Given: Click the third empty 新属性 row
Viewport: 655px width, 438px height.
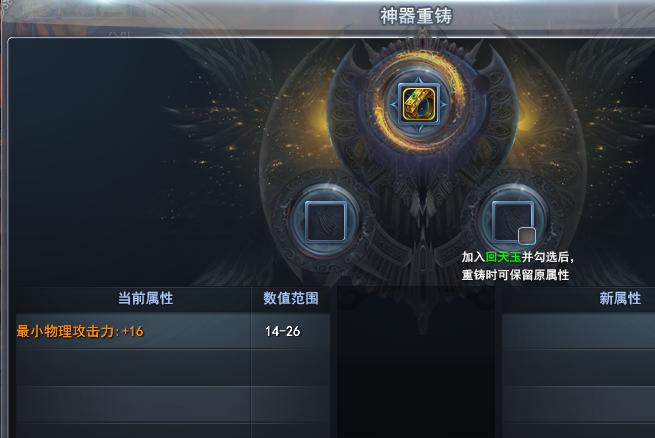Looking at the screenshot, I should [x=579, y=405].
